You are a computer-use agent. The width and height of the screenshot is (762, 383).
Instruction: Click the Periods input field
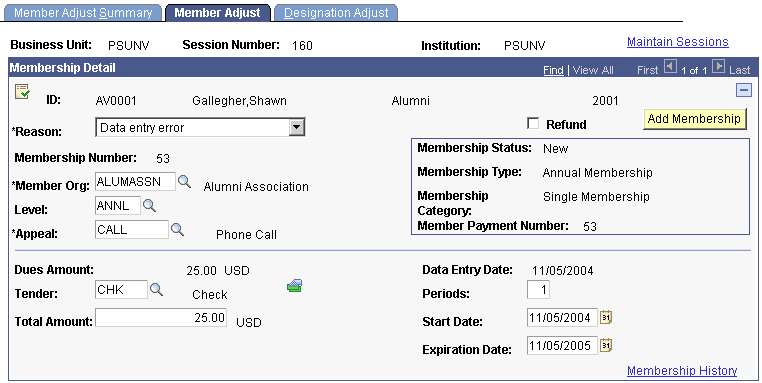(x=538, y=290)
